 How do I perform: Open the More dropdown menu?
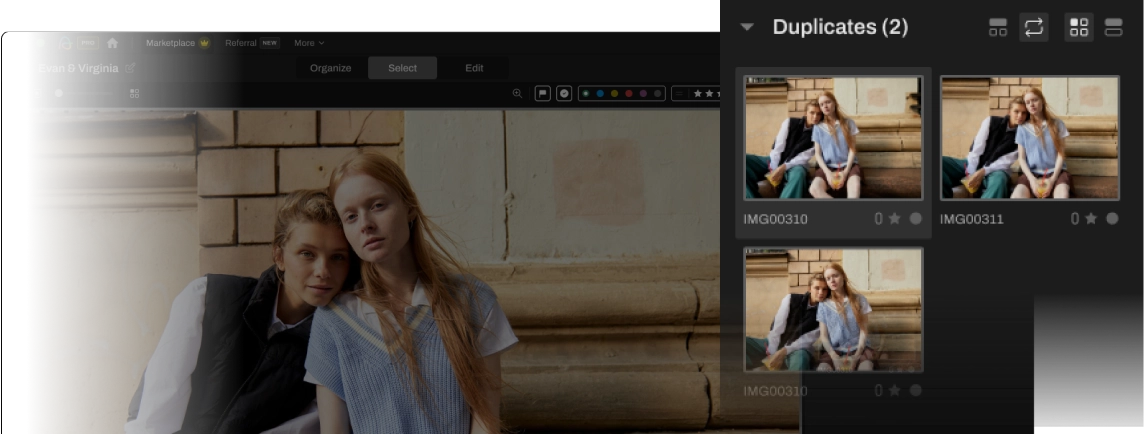click(x=308, y=43)
